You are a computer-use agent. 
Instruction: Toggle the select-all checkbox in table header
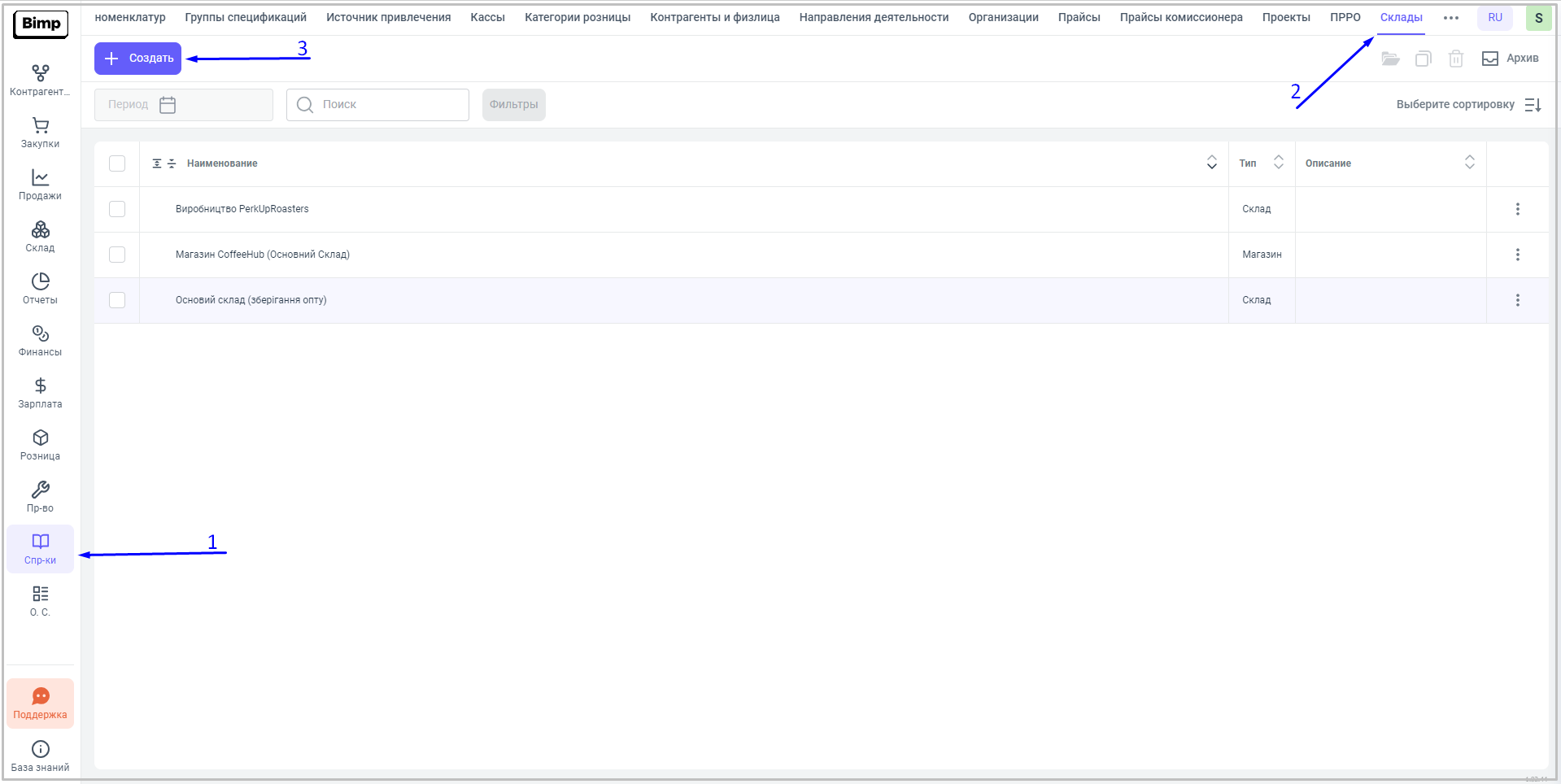(117, 163)
